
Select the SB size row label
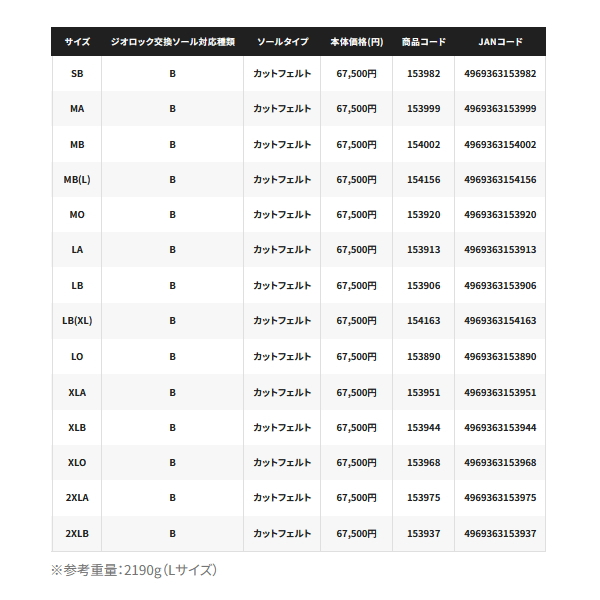click(x=77, y=74)
